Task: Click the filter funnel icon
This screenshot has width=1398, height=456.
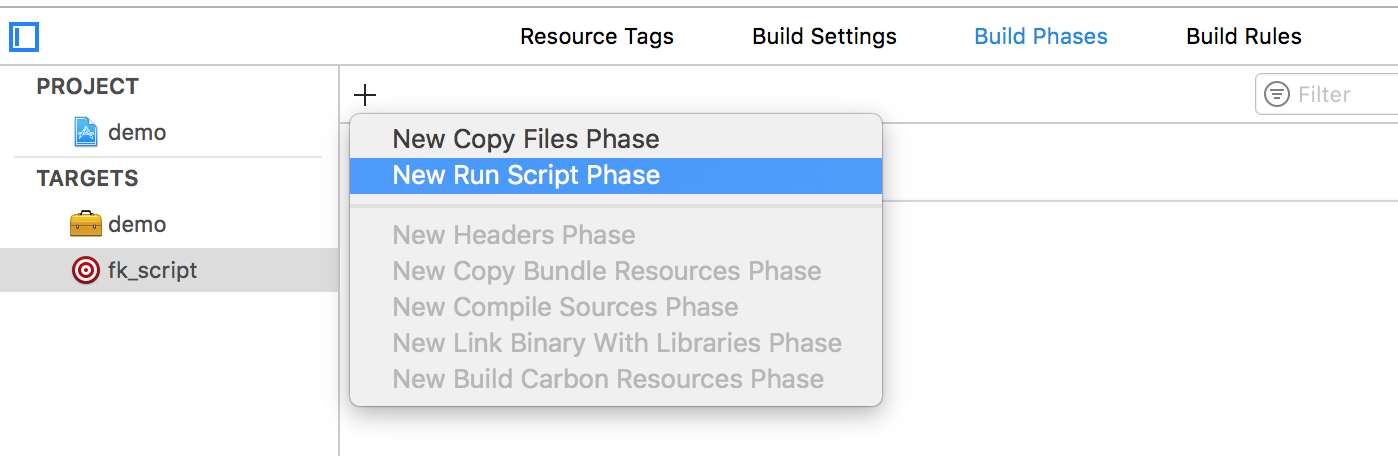Action: coord(1277,95)
